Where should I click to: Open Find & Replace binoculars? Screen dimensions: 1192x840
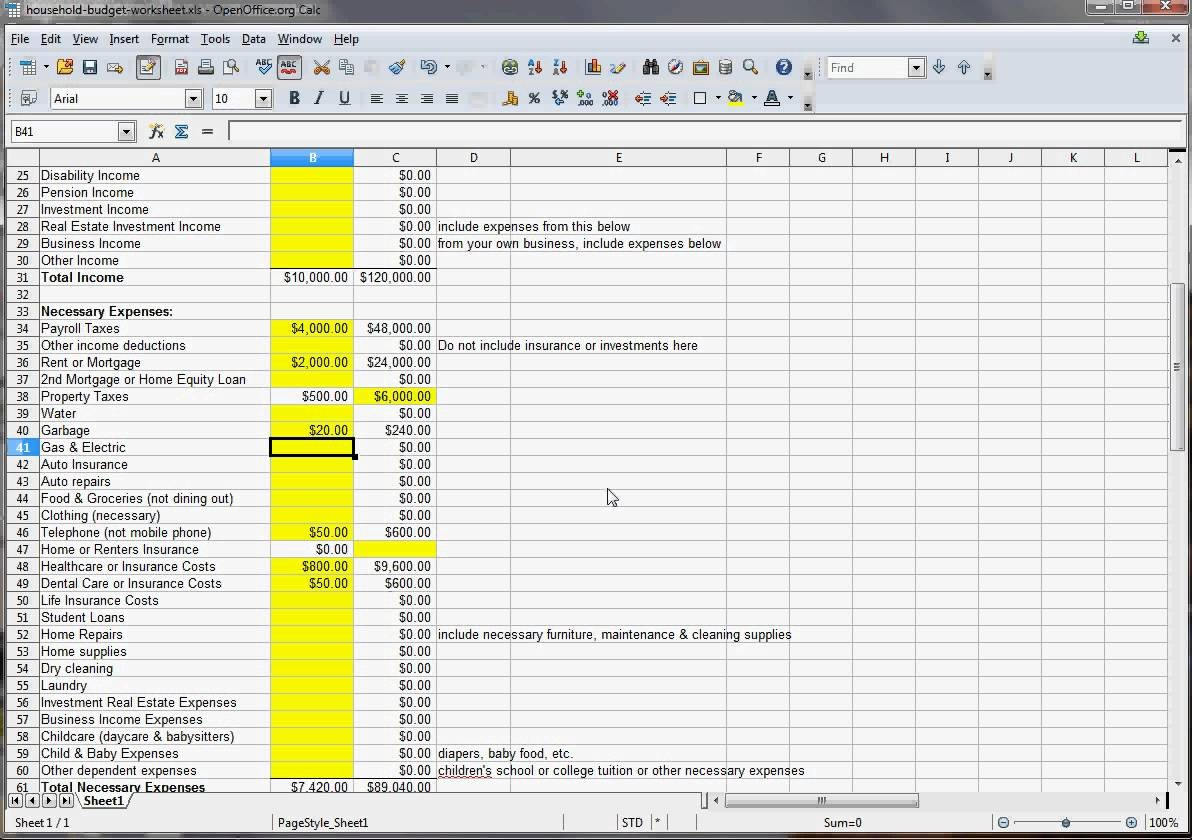click(651, 68)
